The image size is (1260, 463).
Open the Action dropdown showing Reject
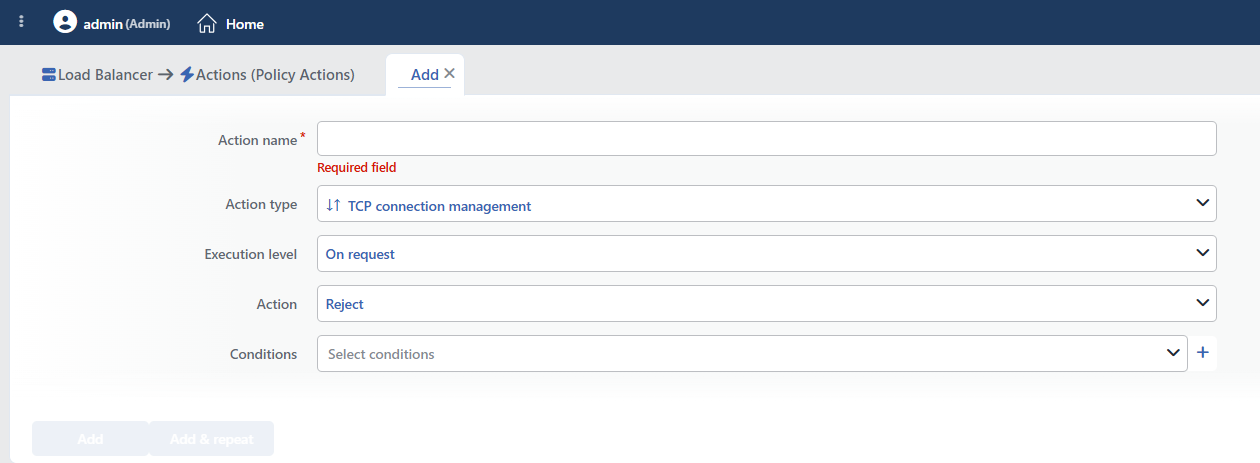pos(766,304)
